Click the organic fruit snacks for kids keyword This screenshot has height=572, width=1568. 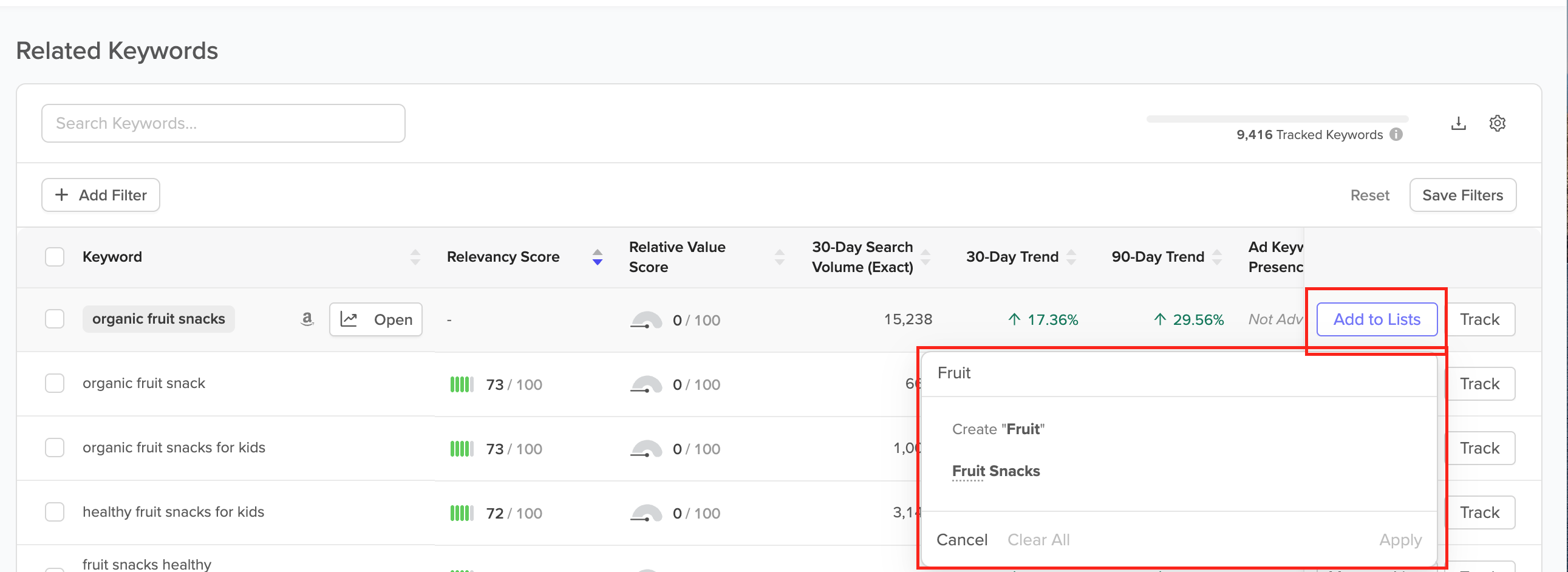174,448
